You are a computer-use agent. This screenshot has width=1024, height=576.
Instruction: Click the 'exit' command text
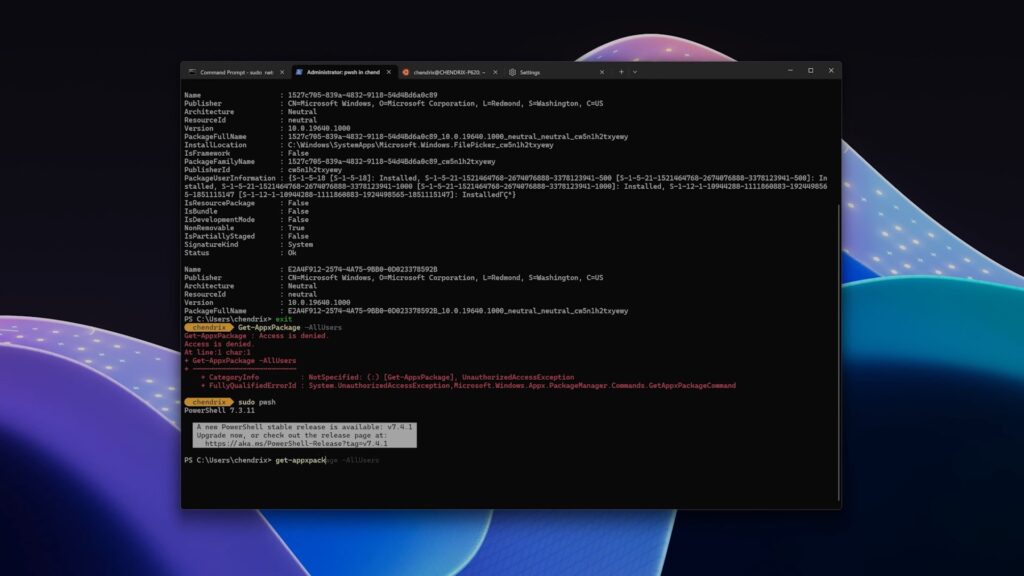[283, 319]
